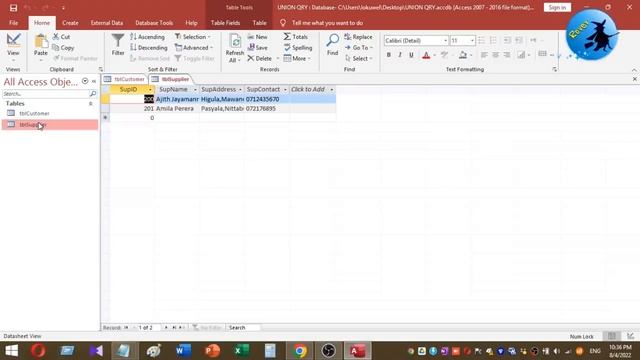Open the Filter tool
Image resolution: width=640 pixels, height=360 pixels.
point(118,45)
